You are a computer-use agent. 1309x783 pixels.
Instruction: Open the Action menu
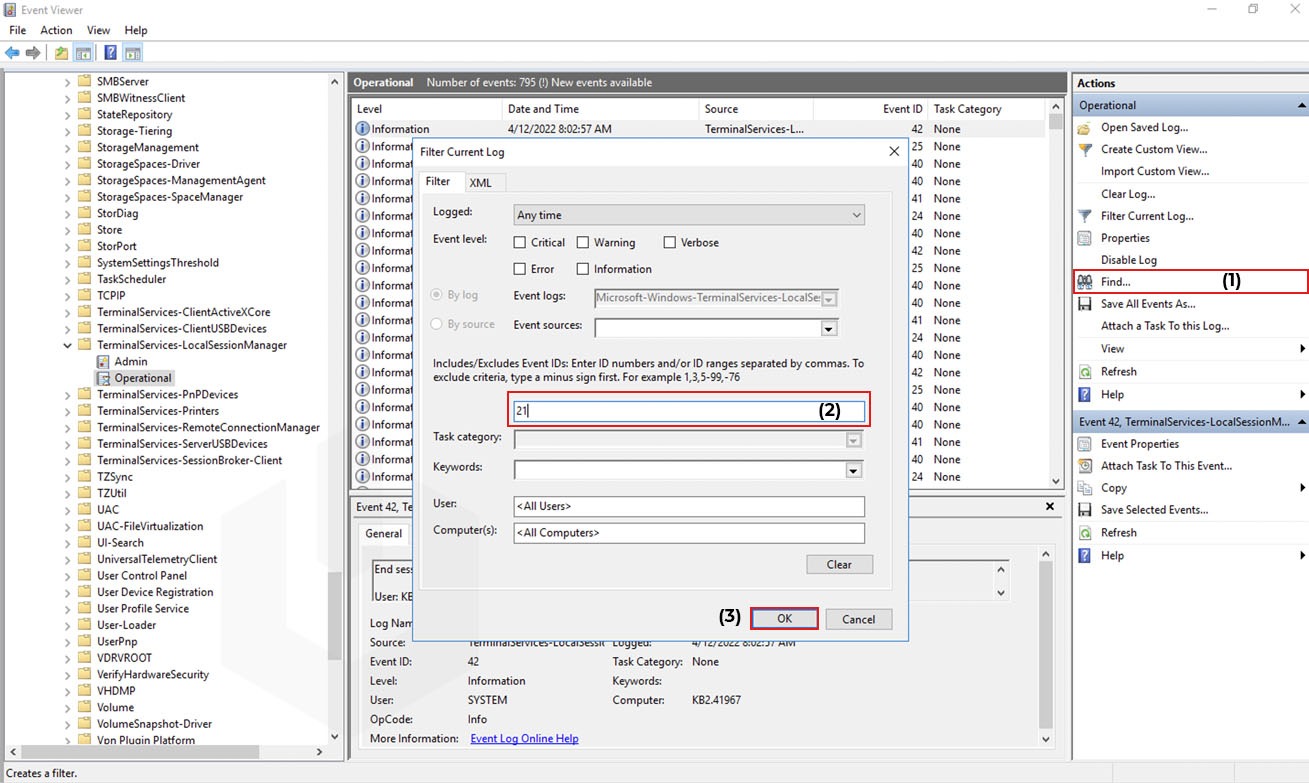pyautogui.click(x=56, y=30)
